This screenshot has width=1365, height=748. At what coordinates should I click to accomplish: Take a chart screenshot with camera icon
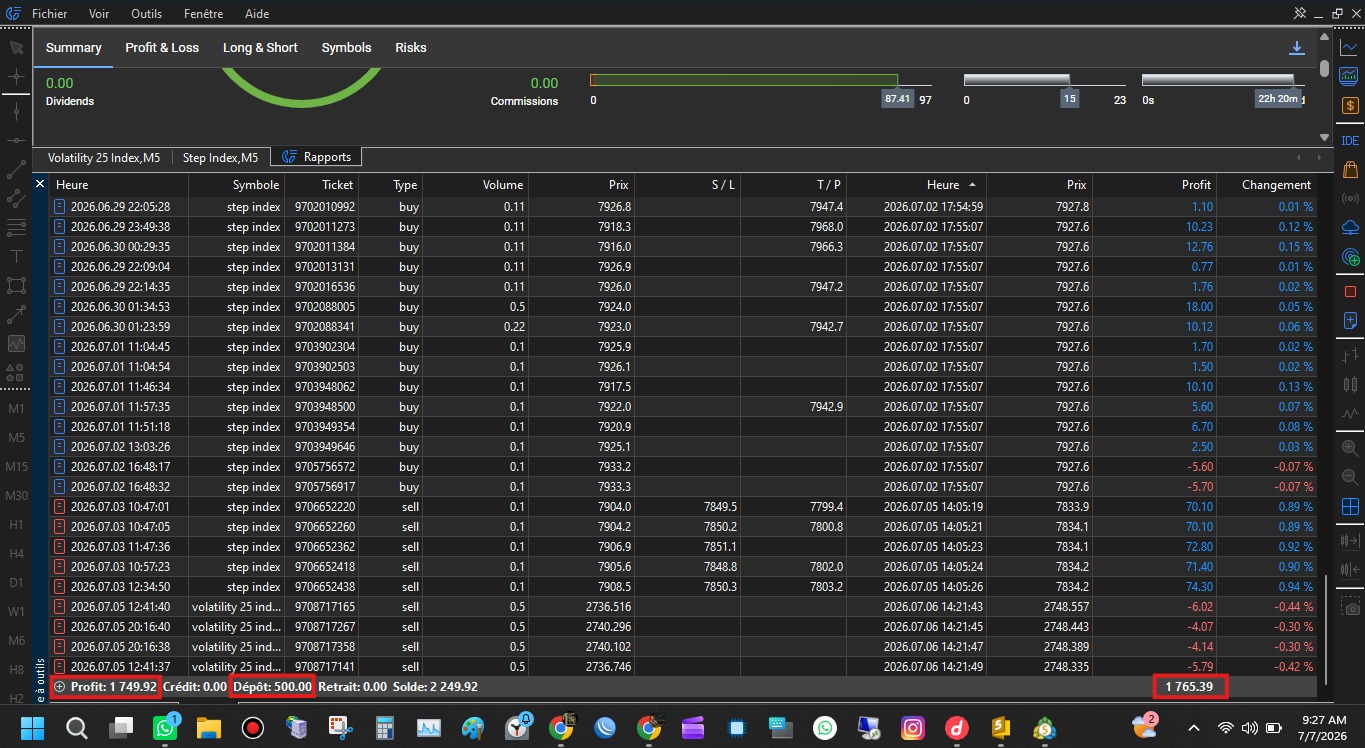[x=1350, y=608]
